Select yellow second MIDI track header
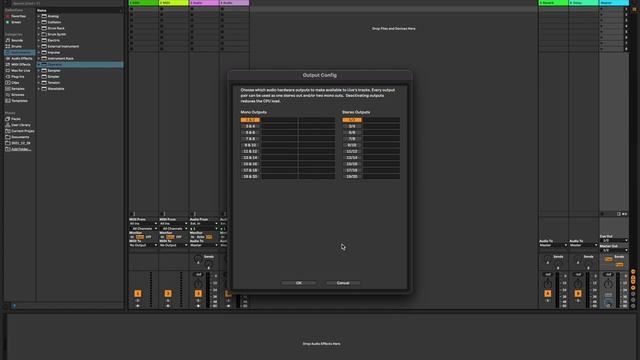 [174, 3]
